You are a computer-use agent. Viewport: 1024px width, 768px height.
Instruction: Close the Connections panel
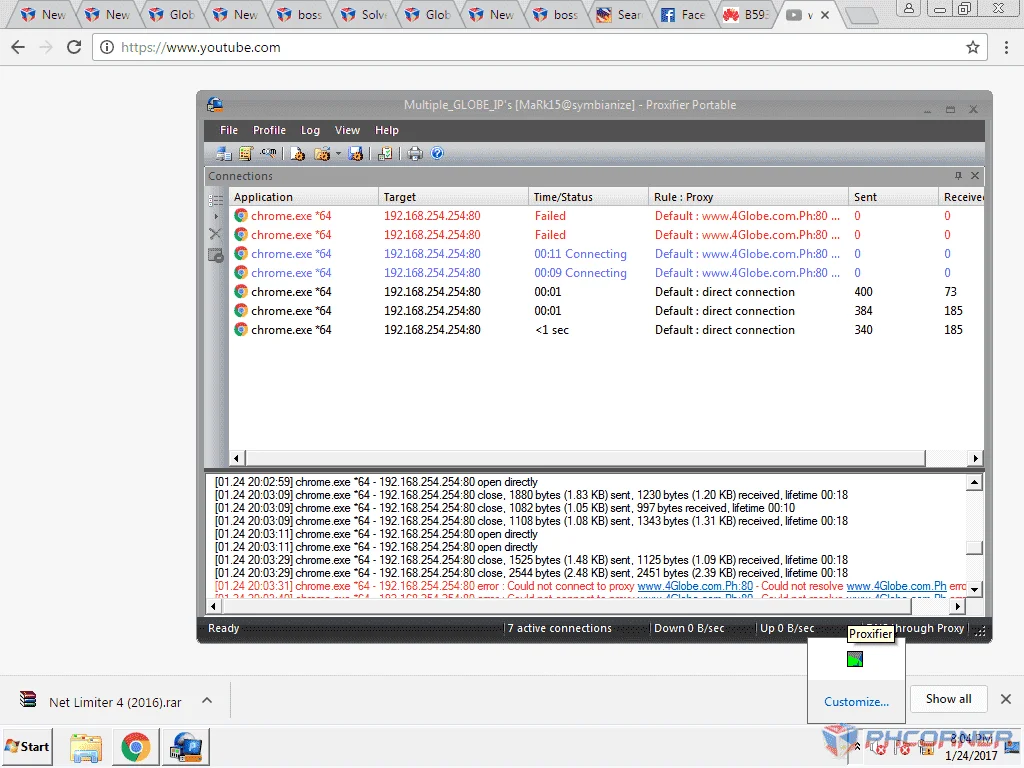point(974,176)
